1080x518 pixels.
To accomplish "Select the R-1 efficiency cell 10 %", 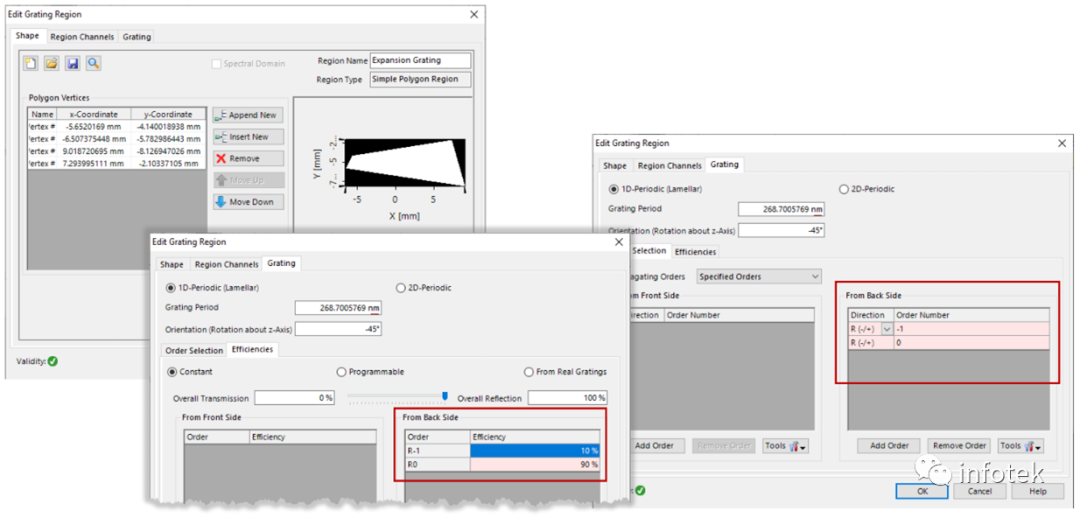I will (534, 450).
